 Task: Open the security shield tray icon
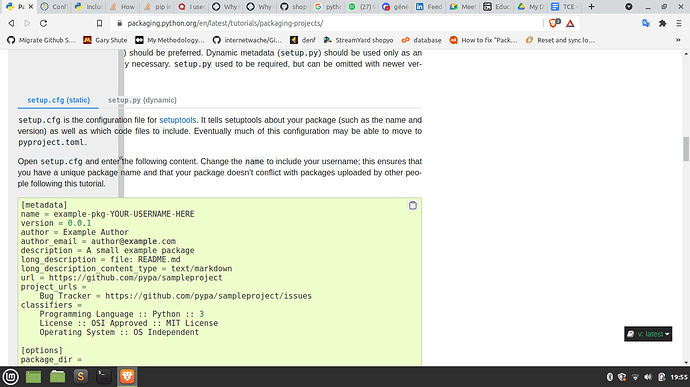[622, 377]
